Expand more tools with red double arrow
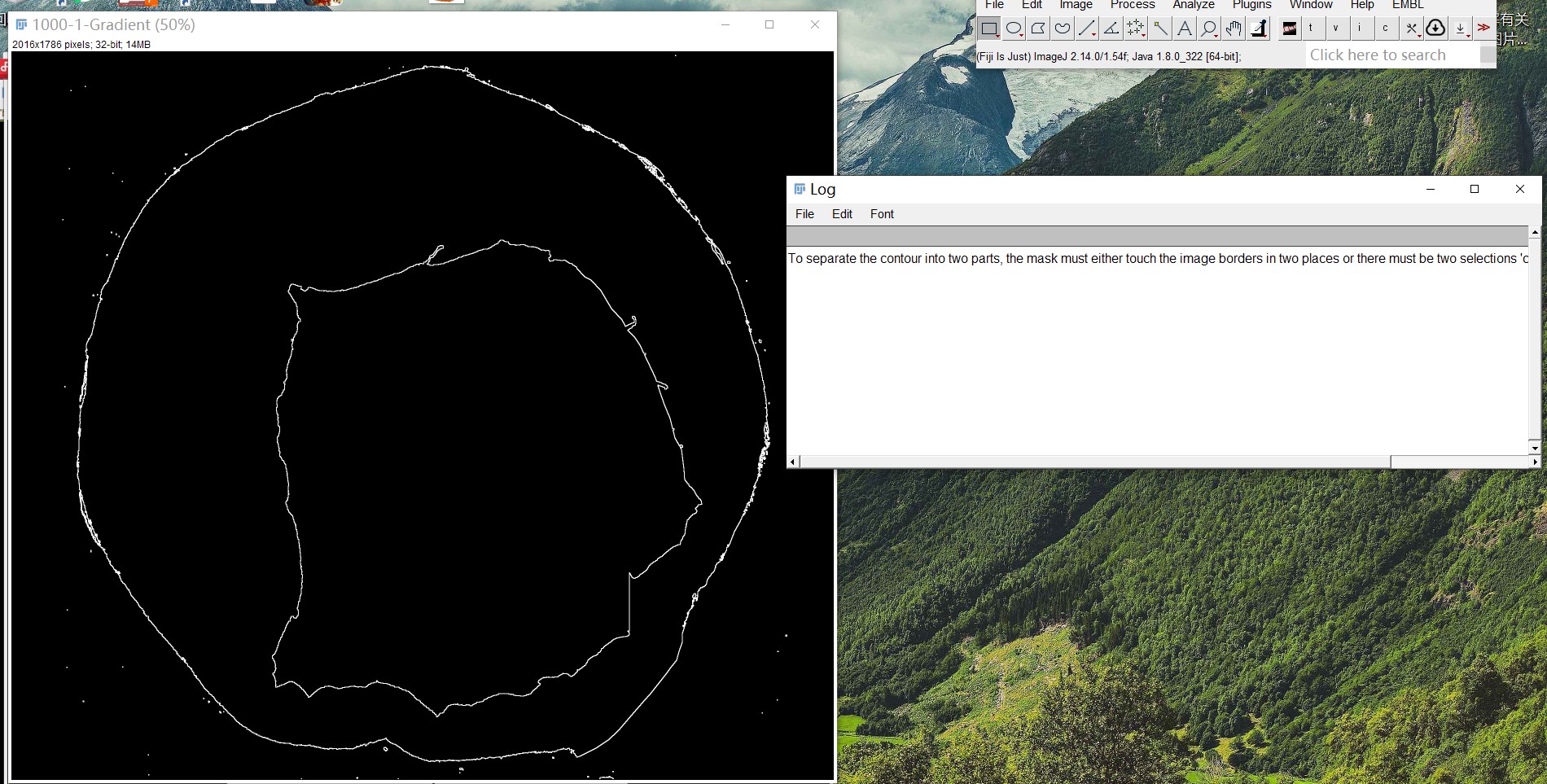1547x784 pixels. [x=1483, y=28]
